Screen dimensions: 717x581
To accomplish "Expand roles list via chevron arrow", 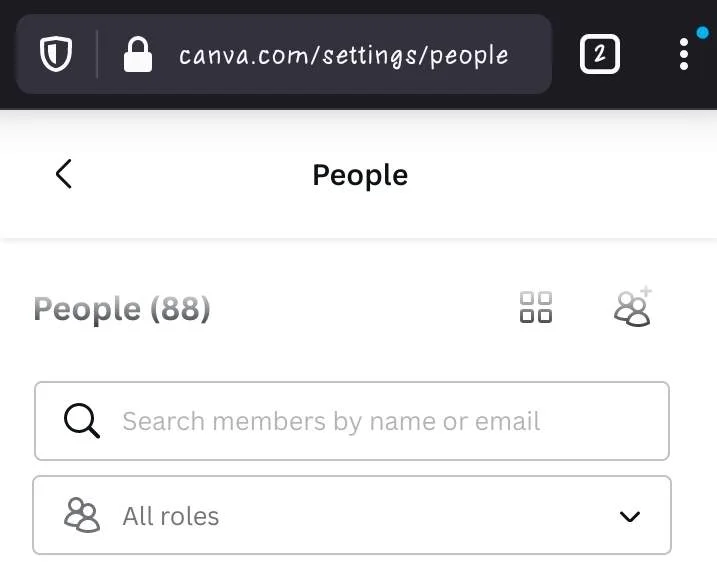I will pos(630,517).
